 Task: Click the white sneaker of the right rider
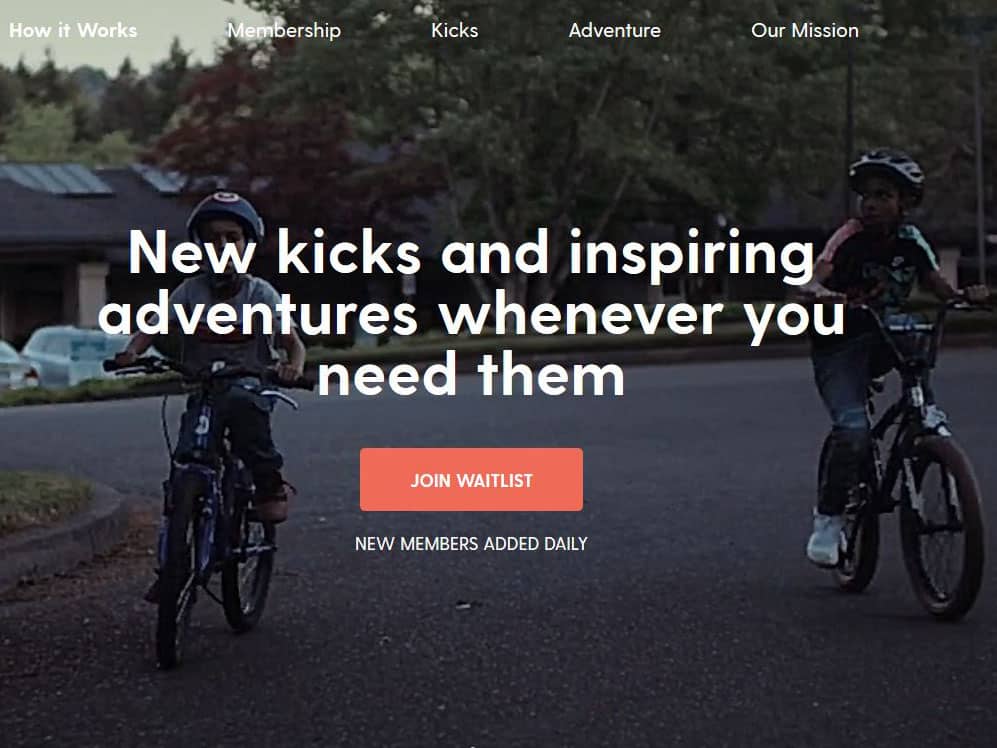coord(825,539)
